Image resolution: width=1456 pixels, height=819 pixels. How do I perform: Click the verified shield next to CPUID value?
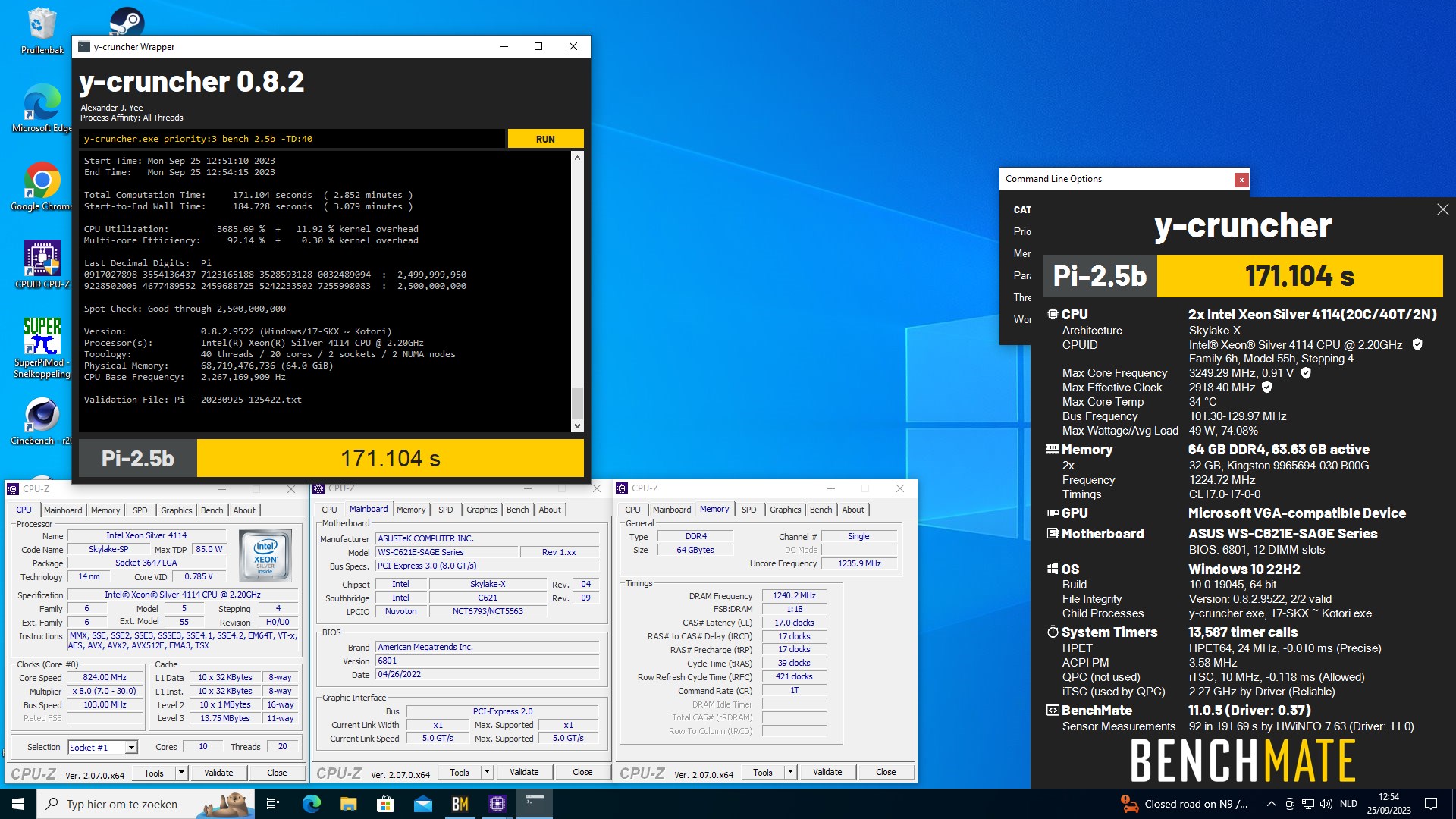(x=1417, y=344)
